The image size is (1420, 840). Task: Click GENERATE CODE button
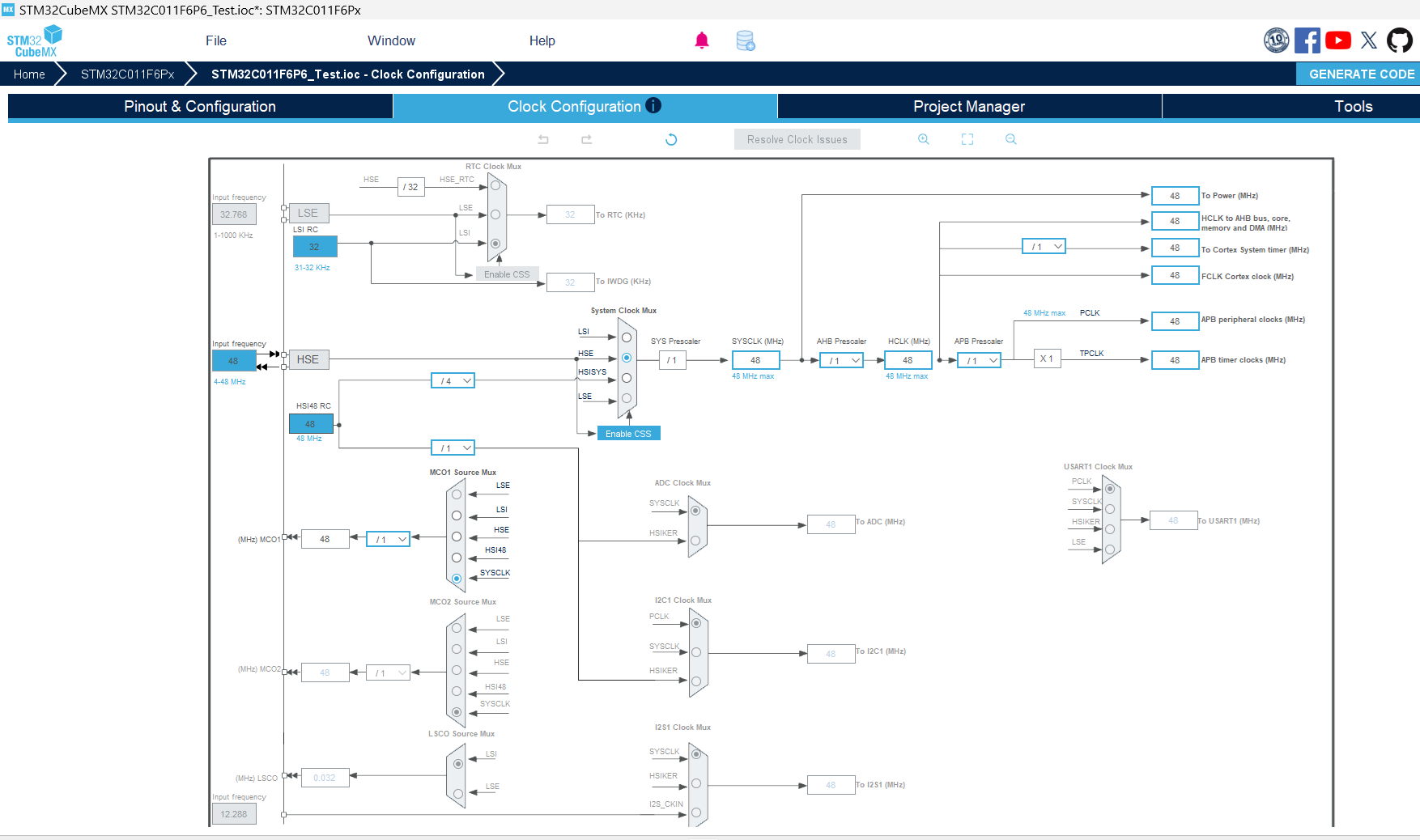[x=1358, y=74]
